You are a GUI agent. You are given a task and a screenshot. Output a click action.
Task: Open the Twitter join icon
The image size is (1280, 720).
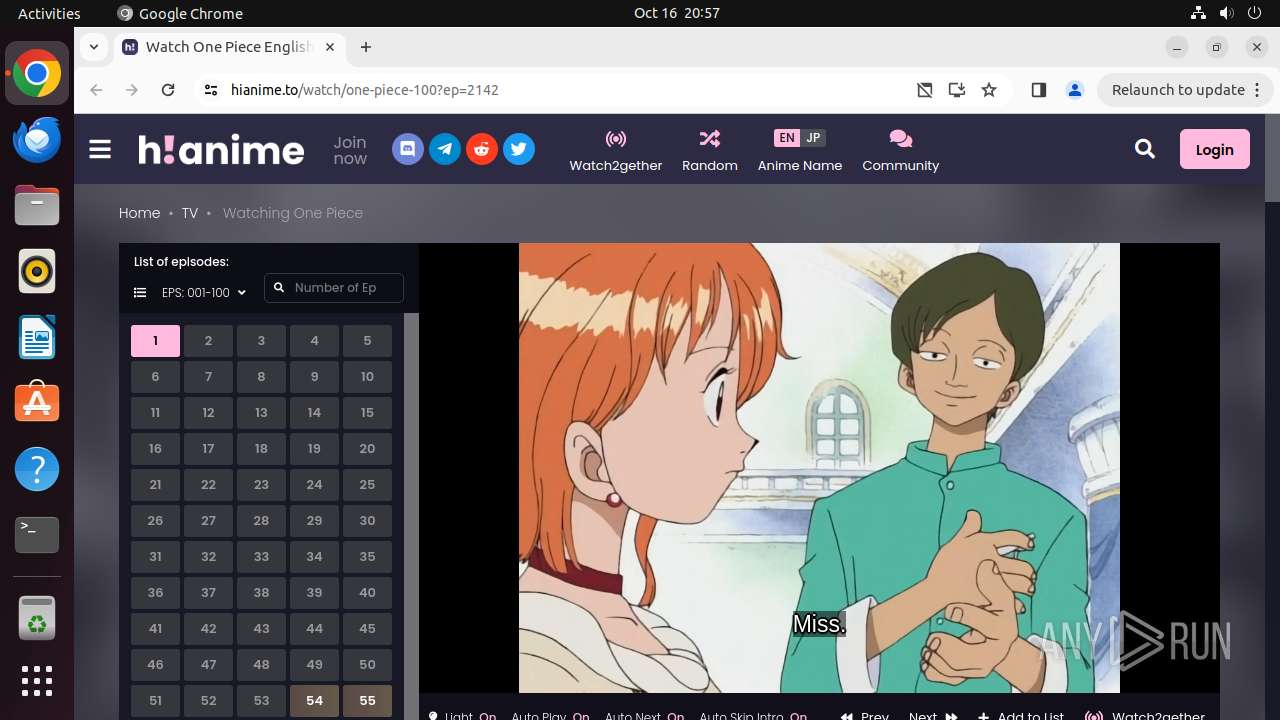519,150
